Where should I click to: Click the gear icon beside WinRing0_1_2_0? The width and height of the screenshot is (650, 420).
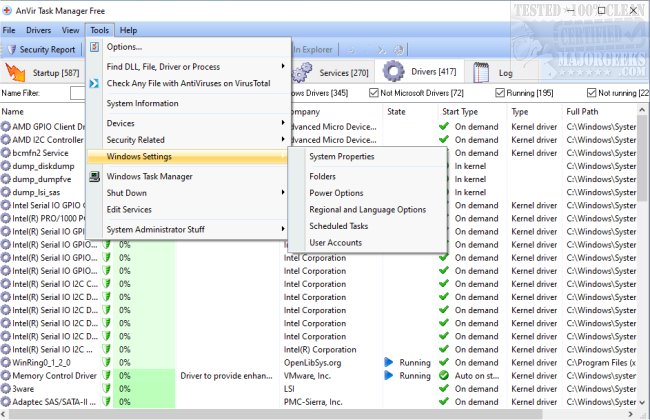click(5, 363)
